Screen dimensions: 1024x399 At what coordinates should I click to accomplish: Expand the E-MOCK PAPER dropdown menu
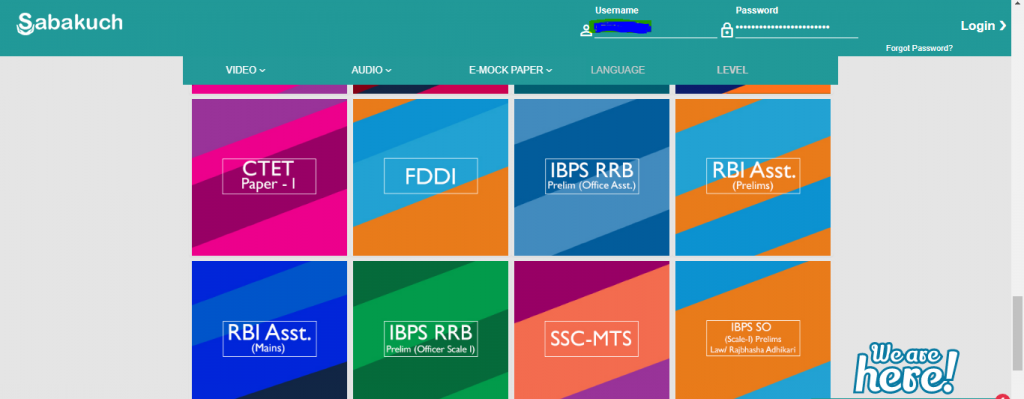511,70
